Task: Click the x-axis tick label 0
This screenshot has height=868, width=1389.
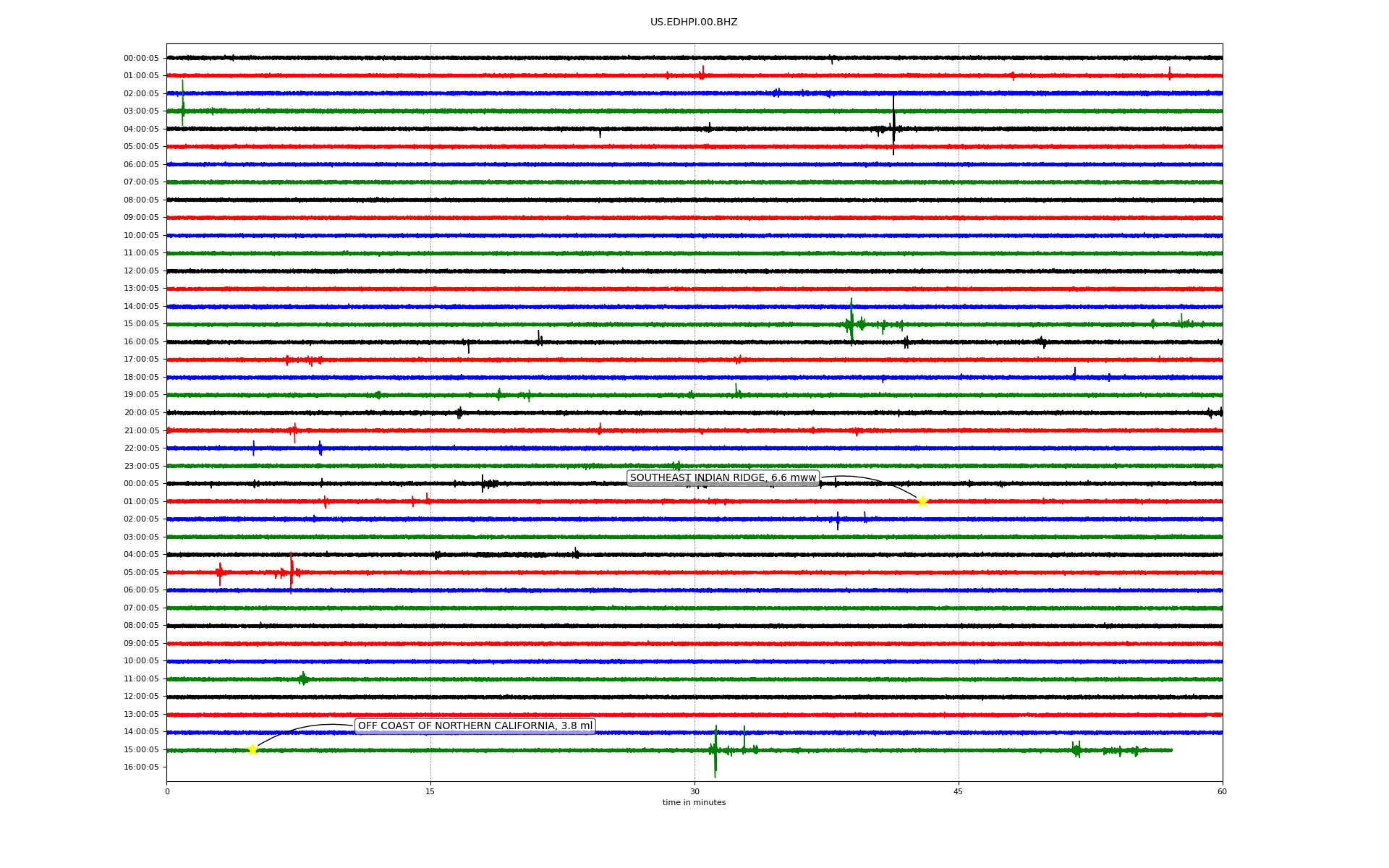Action: 167,792
